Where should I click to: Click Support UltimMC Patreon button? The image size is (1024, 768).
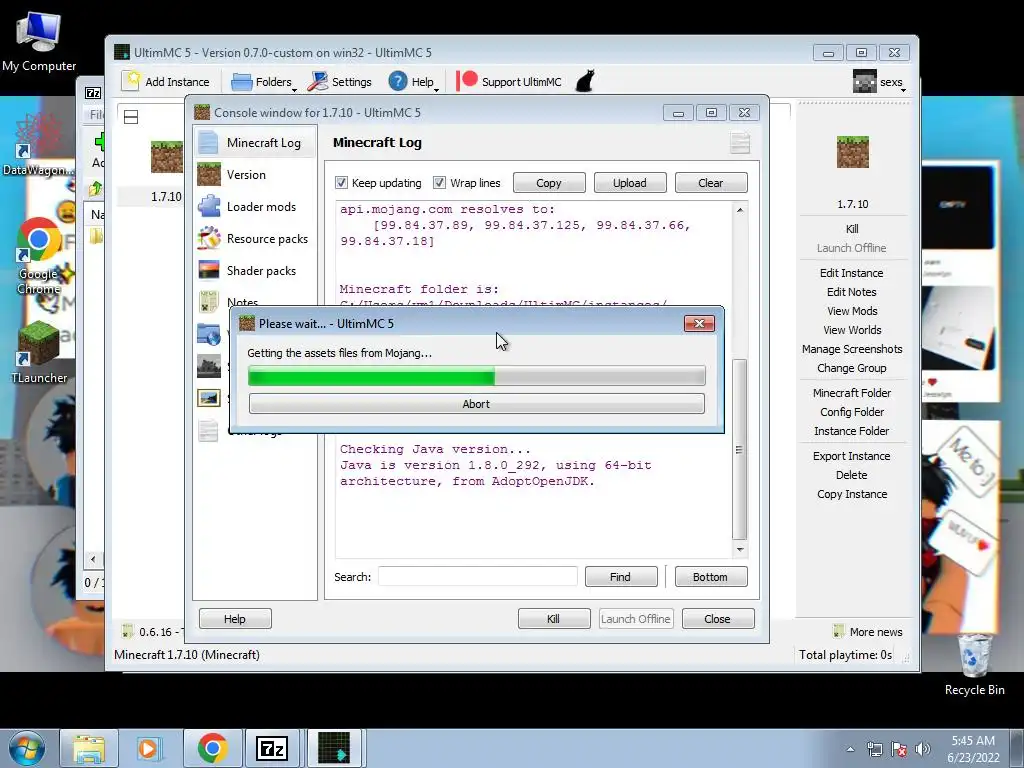509,82
